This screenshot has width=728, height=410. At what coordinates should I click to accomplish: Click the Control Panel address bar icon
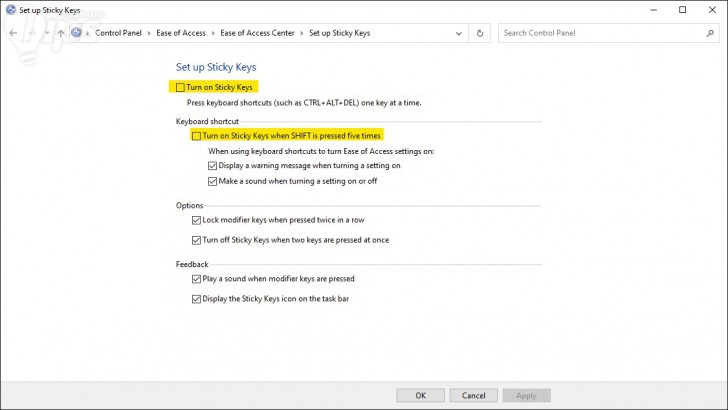pos(77,33)
